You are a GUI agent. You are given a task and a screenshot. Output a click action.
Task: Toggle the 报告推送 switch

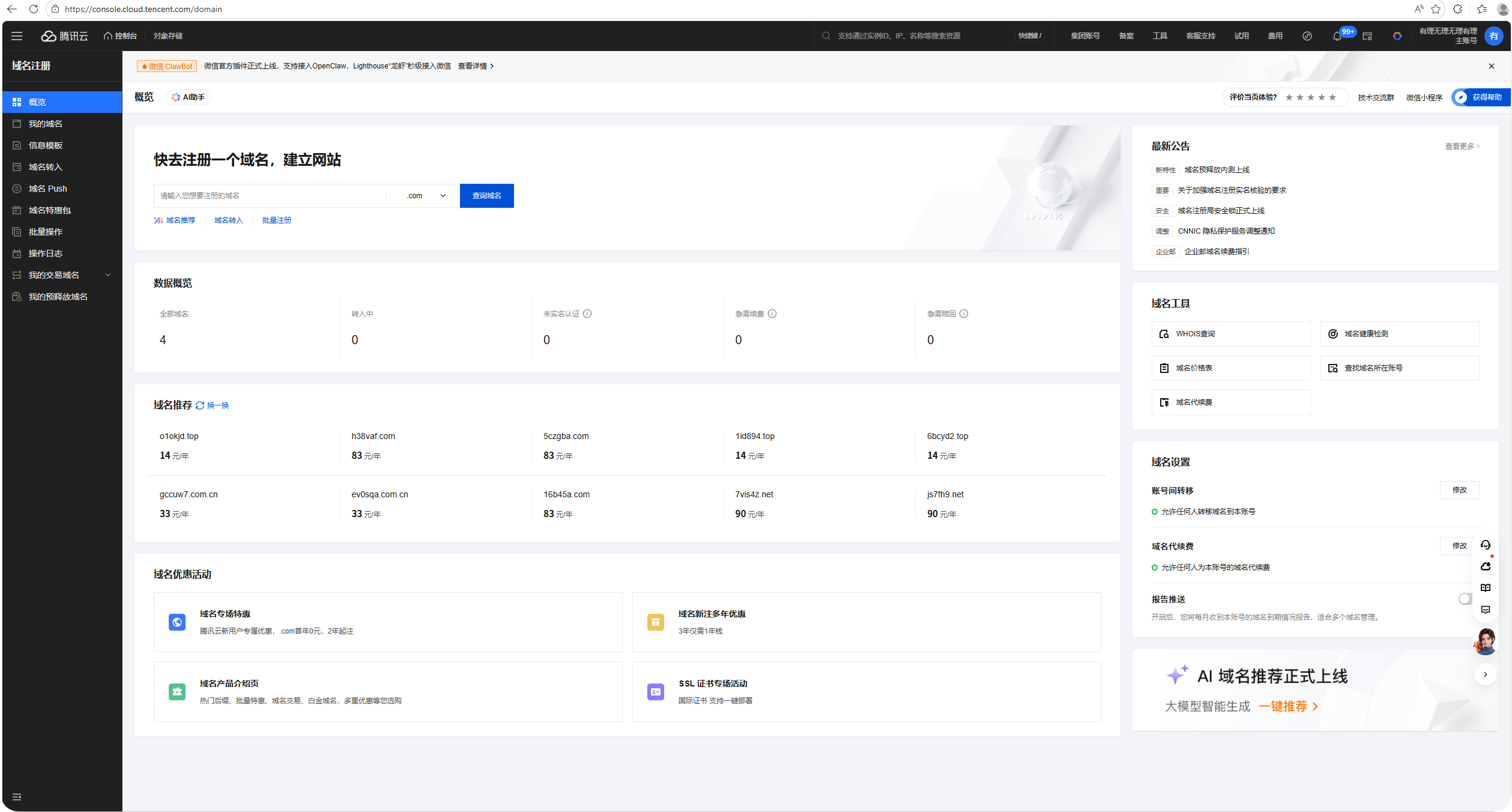point(1465,599)
